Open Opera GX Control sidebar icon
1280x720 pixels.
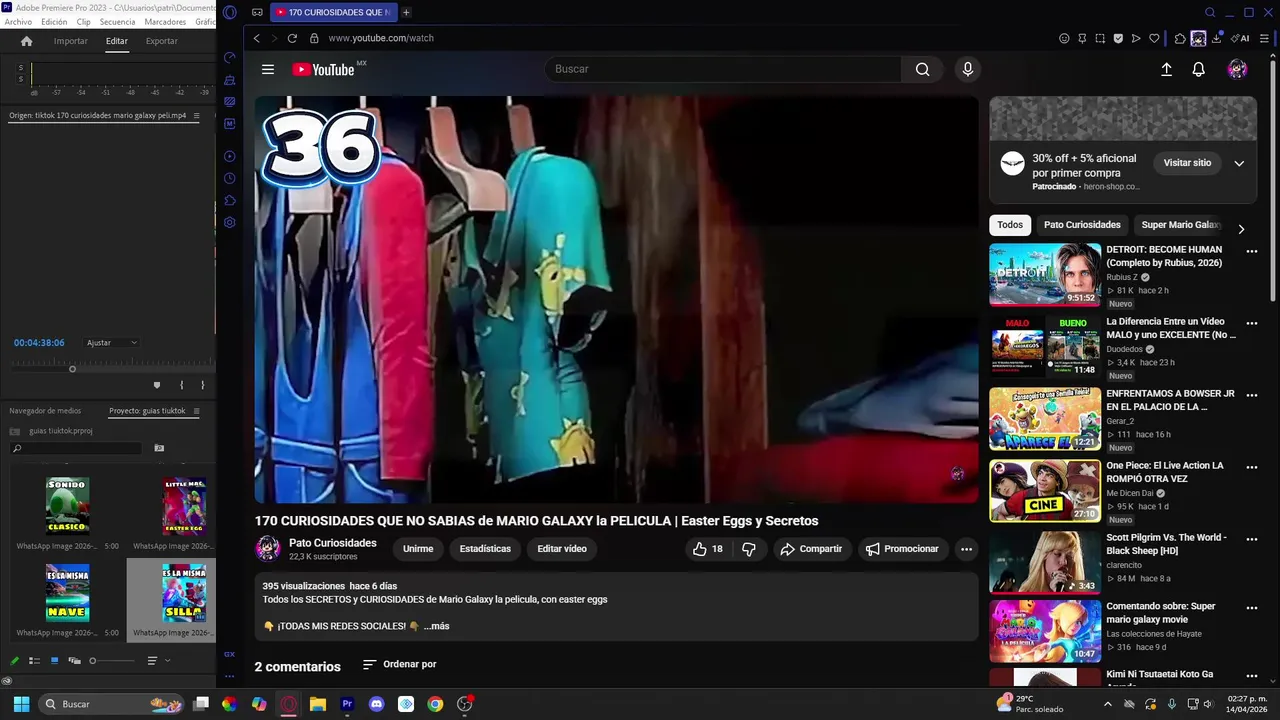pyautogui.click(x=230, y=57)
